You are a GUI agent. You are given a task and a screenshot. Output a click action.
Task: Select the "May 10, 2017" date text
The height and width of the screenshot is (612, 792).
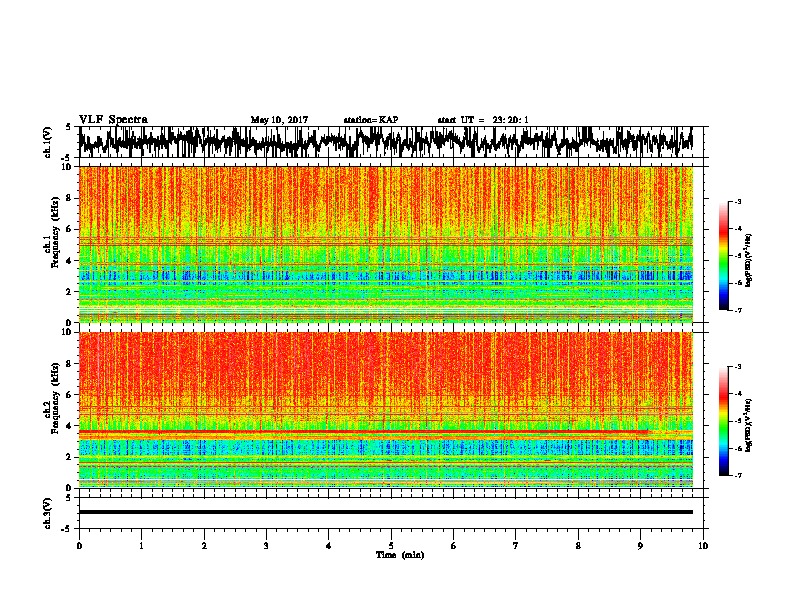(x=279, y=120)
